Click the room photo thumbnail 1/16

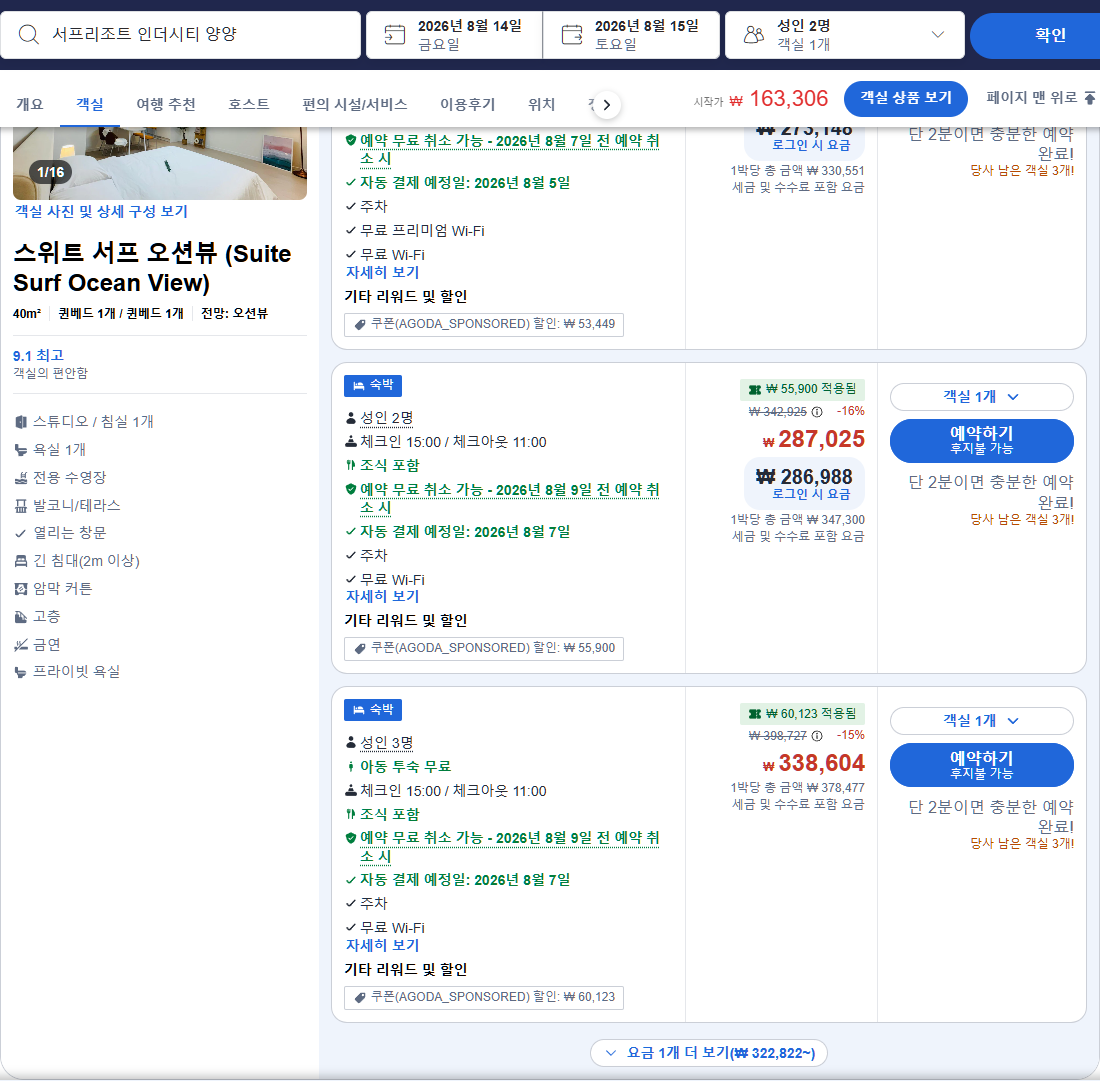coord(160,163)
